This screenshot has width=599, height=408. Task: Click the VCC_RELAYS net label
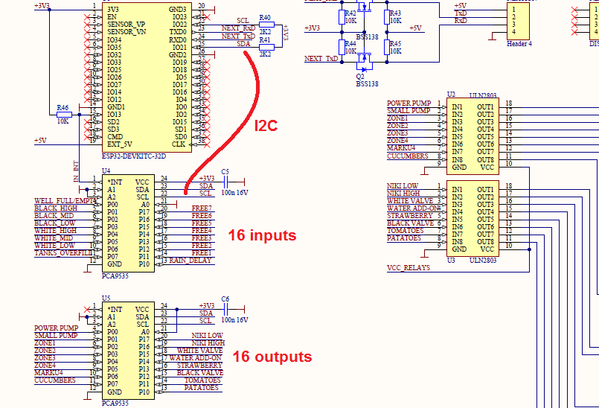(408, 268)
